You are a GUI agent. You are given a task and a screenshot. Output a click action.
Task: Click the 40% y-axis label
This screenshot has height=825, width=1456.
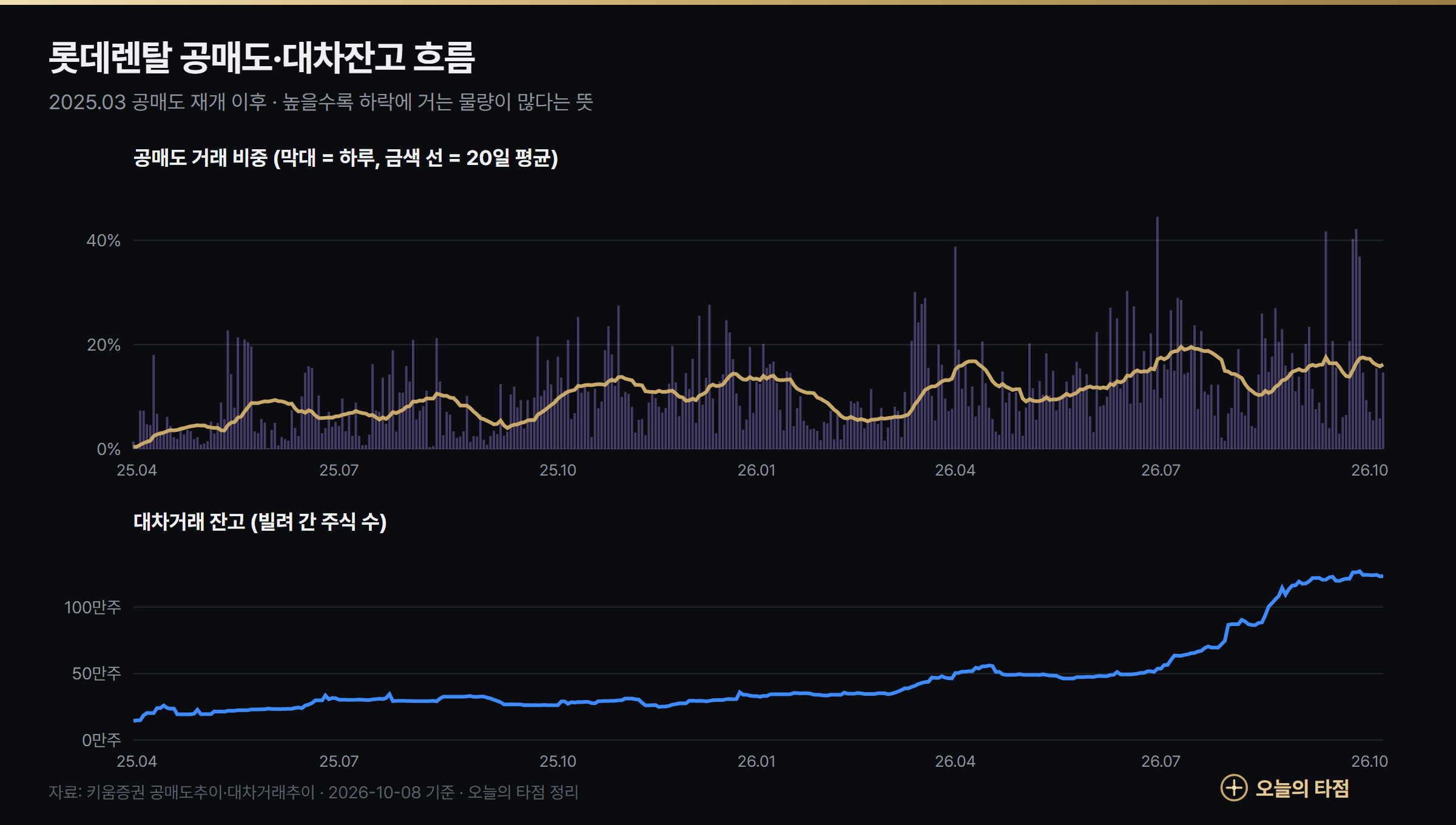pyautogui.click(x=104, y=240)
